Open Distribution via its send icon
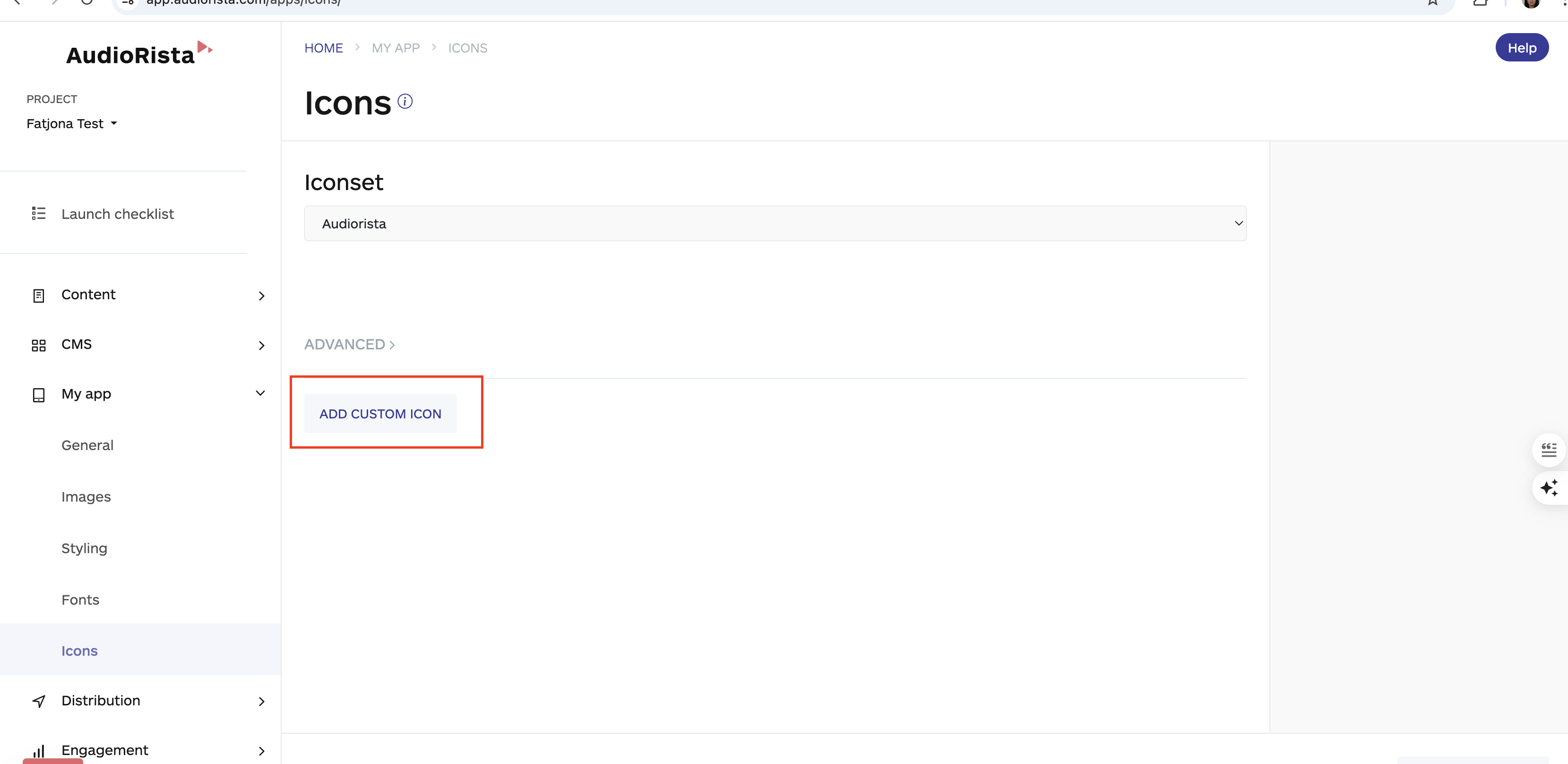 39,701
